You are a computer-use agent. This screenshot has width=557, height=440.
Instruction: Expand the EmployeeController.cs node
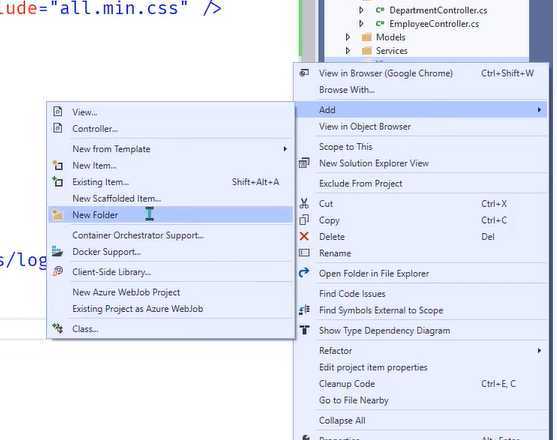click(x=361, y=24)
